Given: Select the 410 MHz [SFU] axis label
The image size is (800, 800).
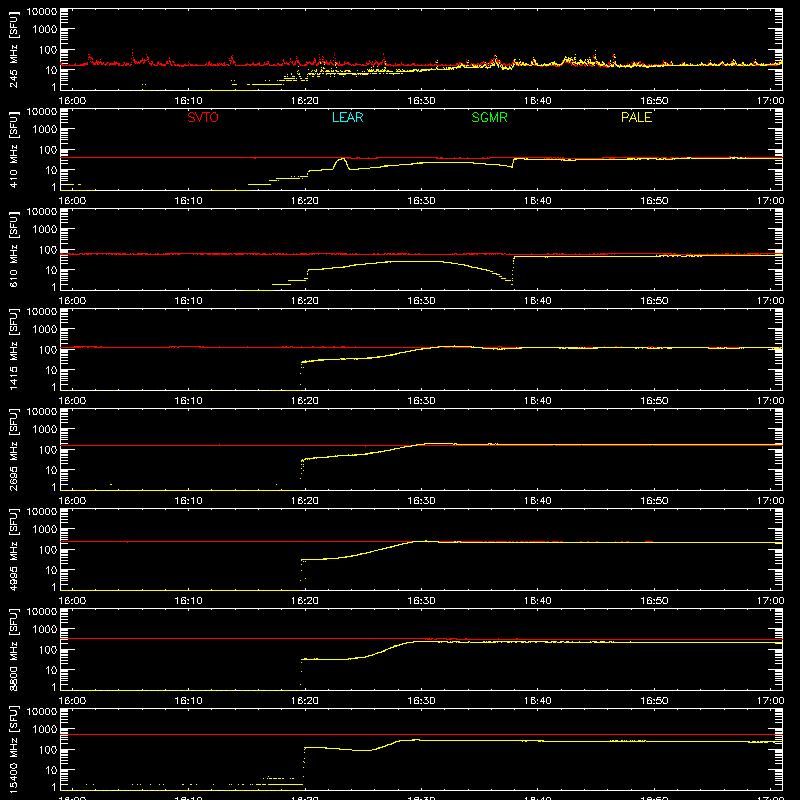Looking at the screenshot, I should (14, 149).
